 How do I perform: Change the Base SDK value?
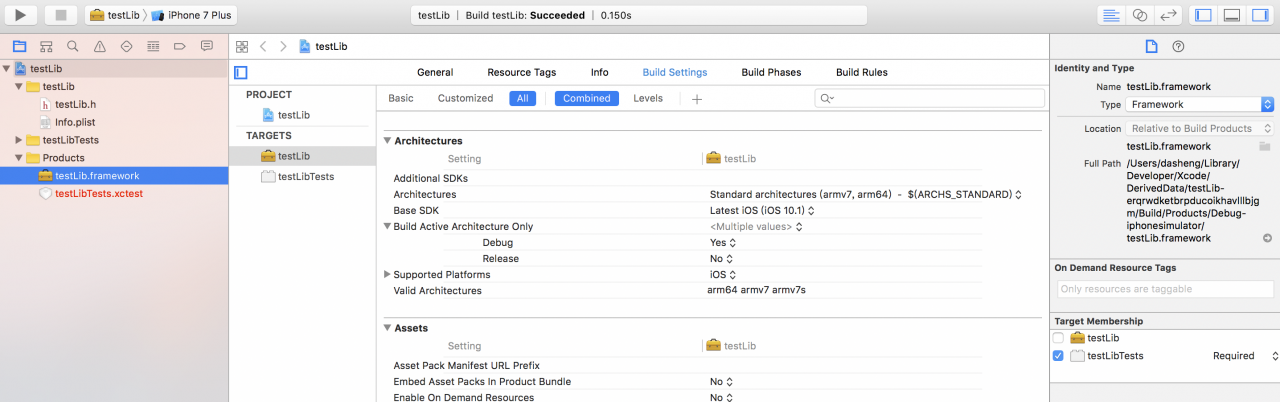coord(762,210)
